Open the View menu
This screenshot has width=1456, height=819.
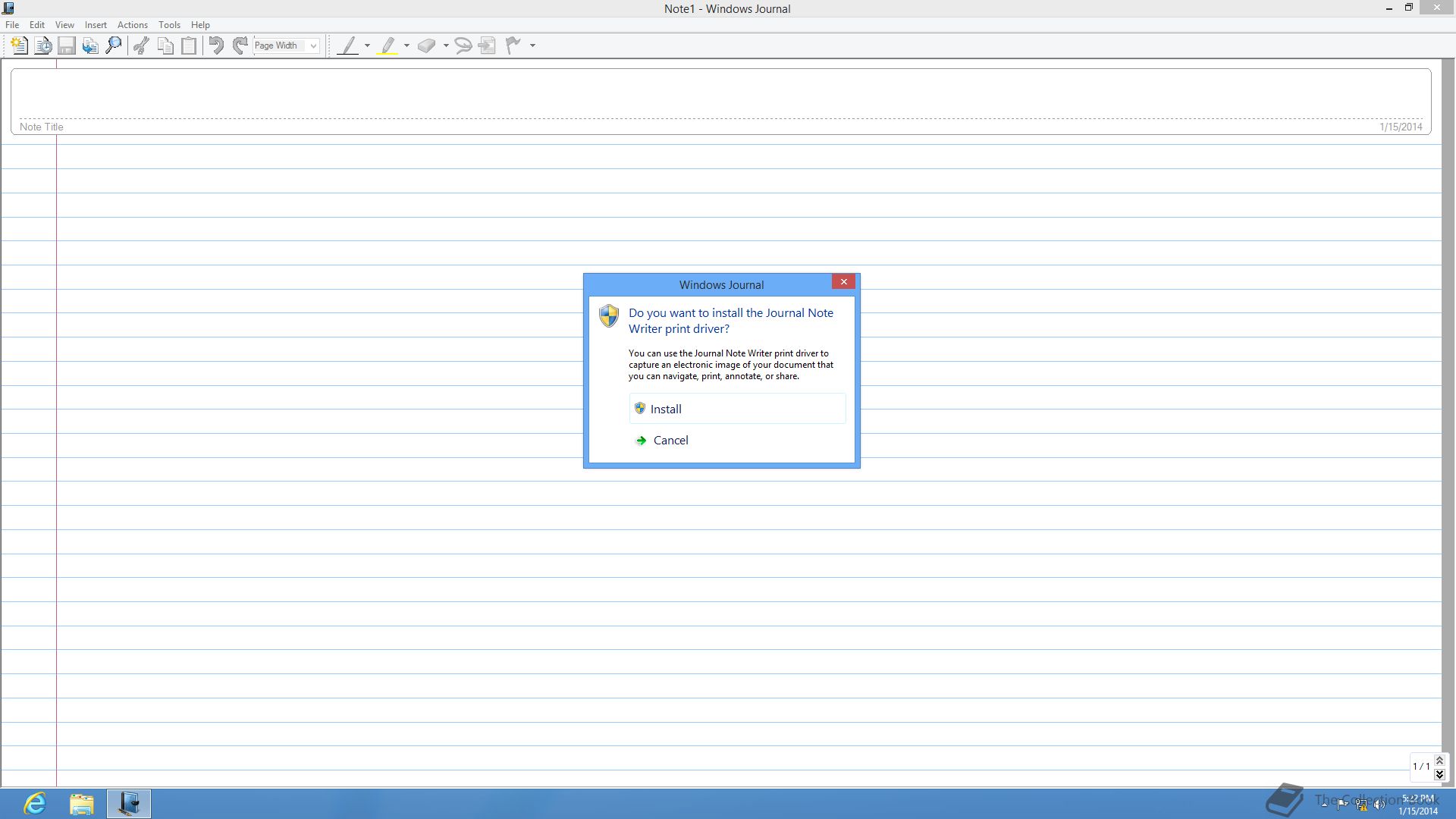(64, 25)
